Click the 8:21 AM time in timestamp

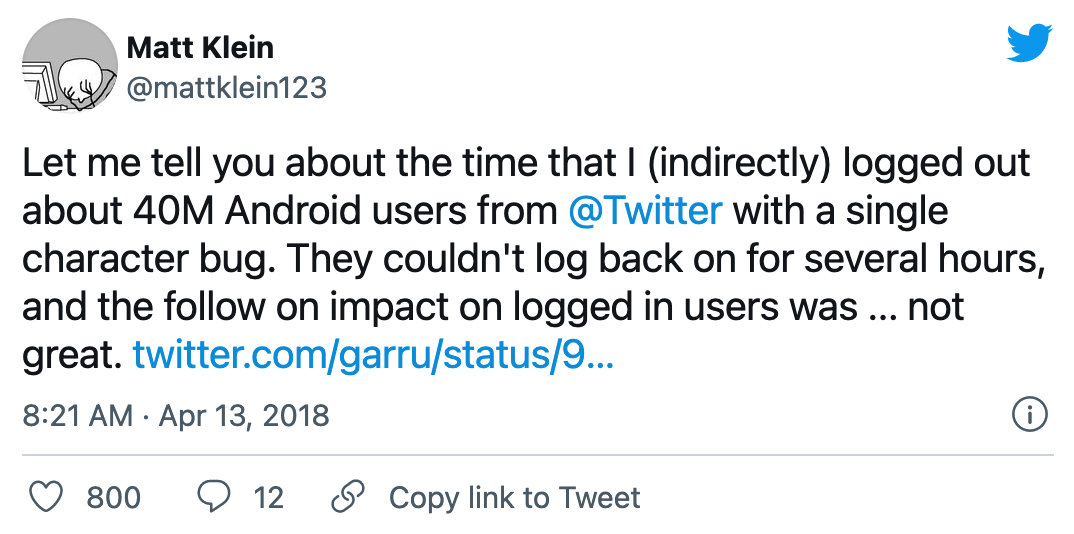[76, 415]
